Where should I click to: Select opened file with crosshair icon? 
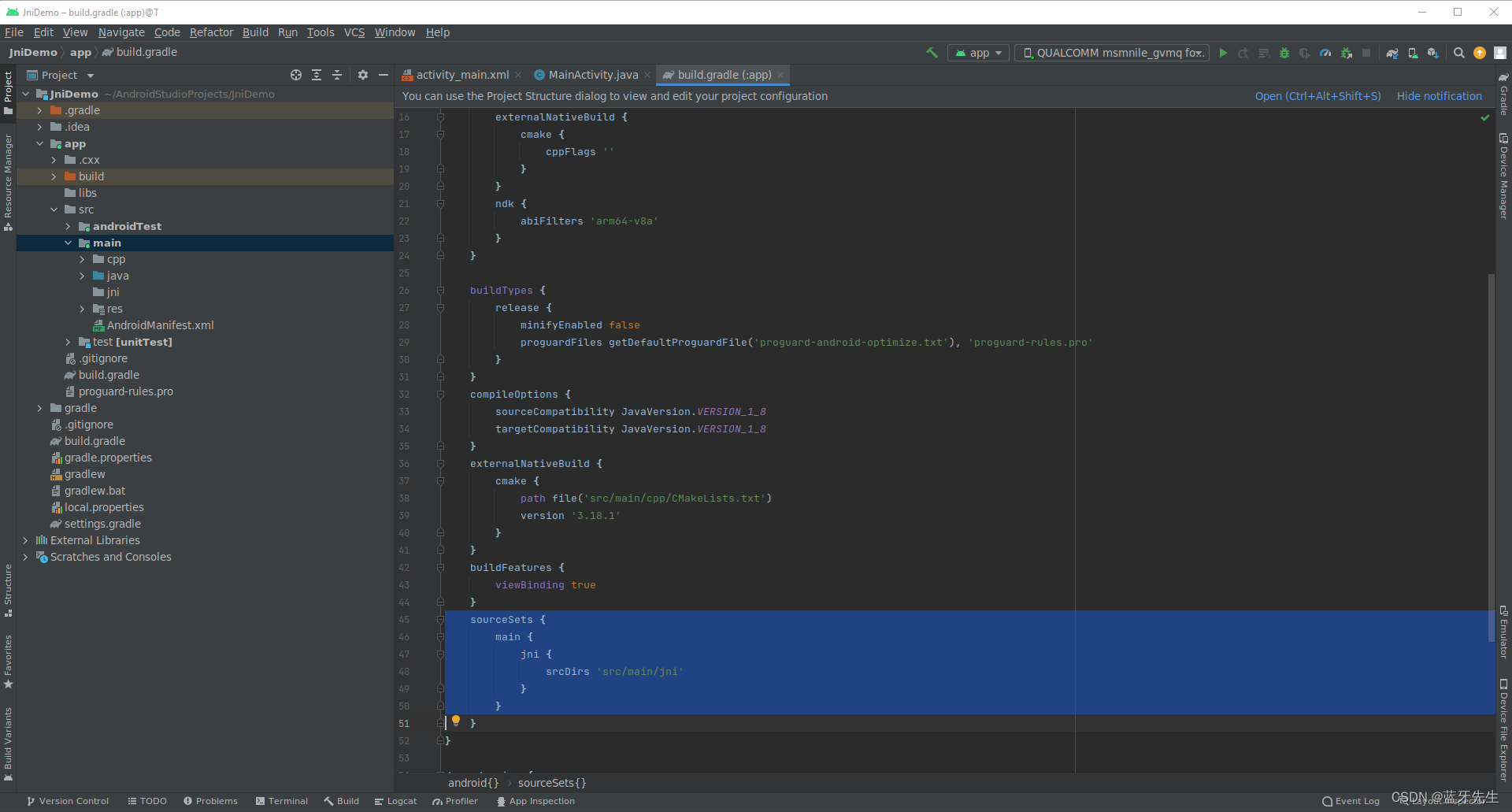pyautogui.click(x=296, y=74)
